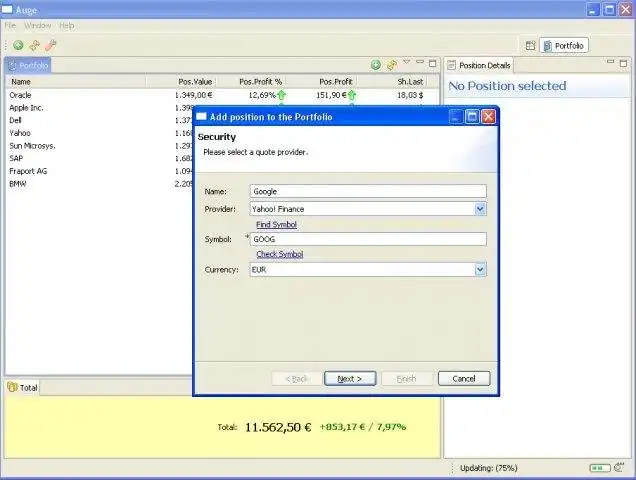Minimize the Auge main window
The height and width of the screenshot is (480, 636).
[x=593, y=9]
